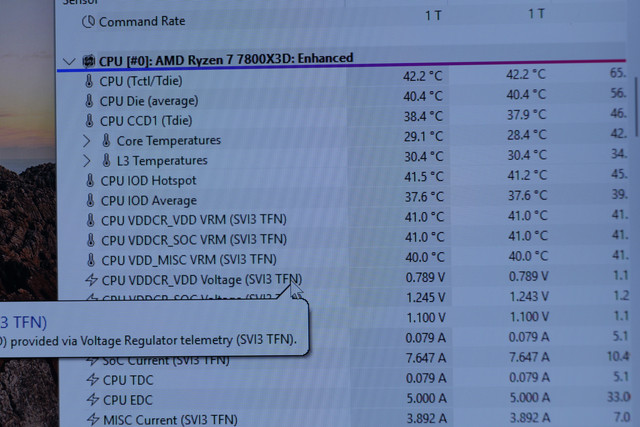The width and height of the screenshot is (640, 427).
Task: Click thermometer icon for CPU VDDCR_SOC VRM
Action: tap(91, 240)
